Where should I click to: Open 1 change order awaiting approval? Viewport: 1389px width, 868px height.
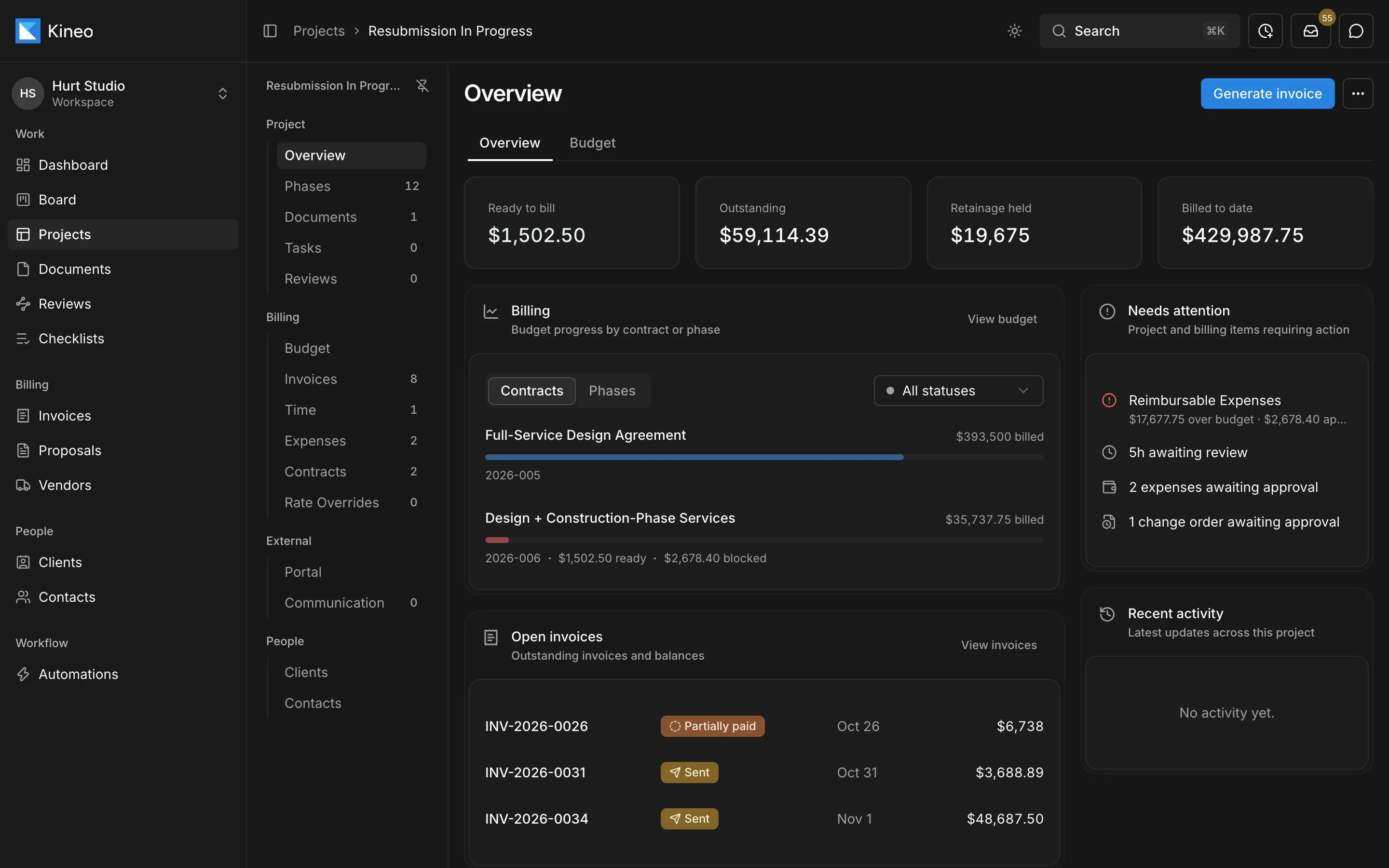pyautogui.click(x=1226, y=522)
